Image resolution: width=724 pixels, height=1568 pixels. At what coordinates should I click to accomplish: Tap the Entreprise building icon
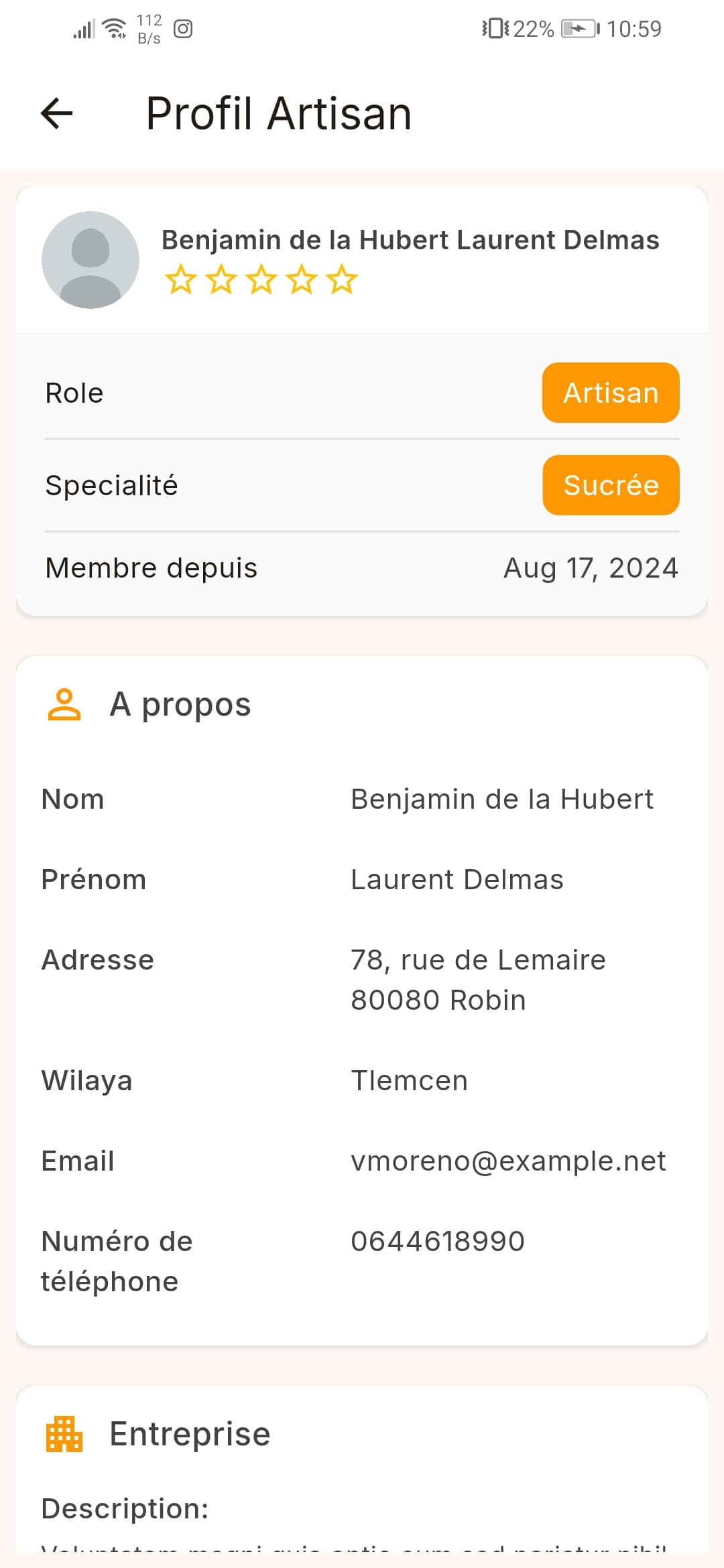pos(64,1434)
